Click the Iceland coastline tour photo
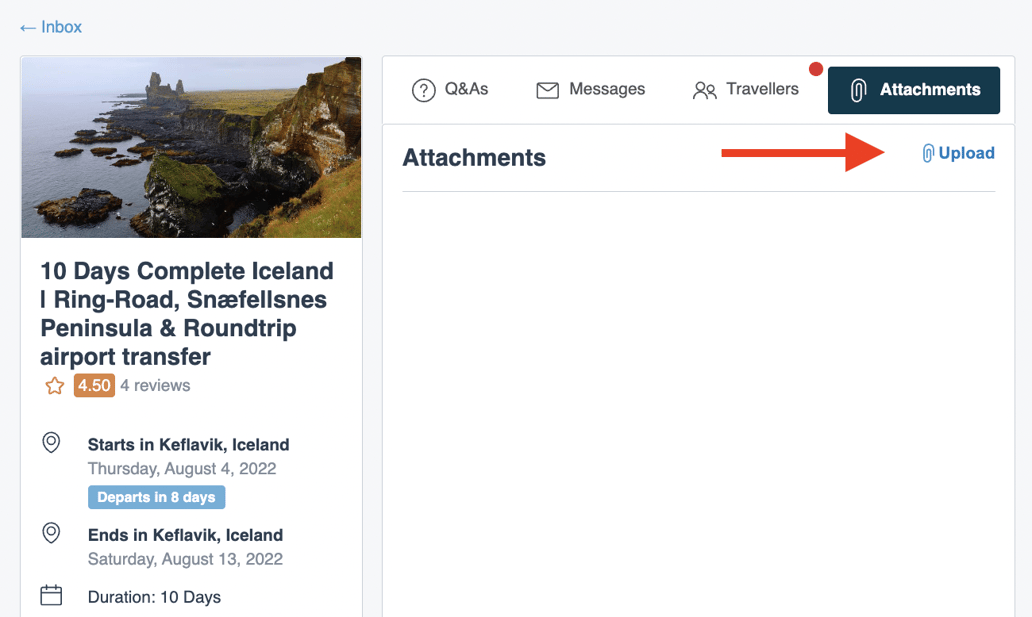Screen dimensions: 1032x617 [x=191, y=147]
